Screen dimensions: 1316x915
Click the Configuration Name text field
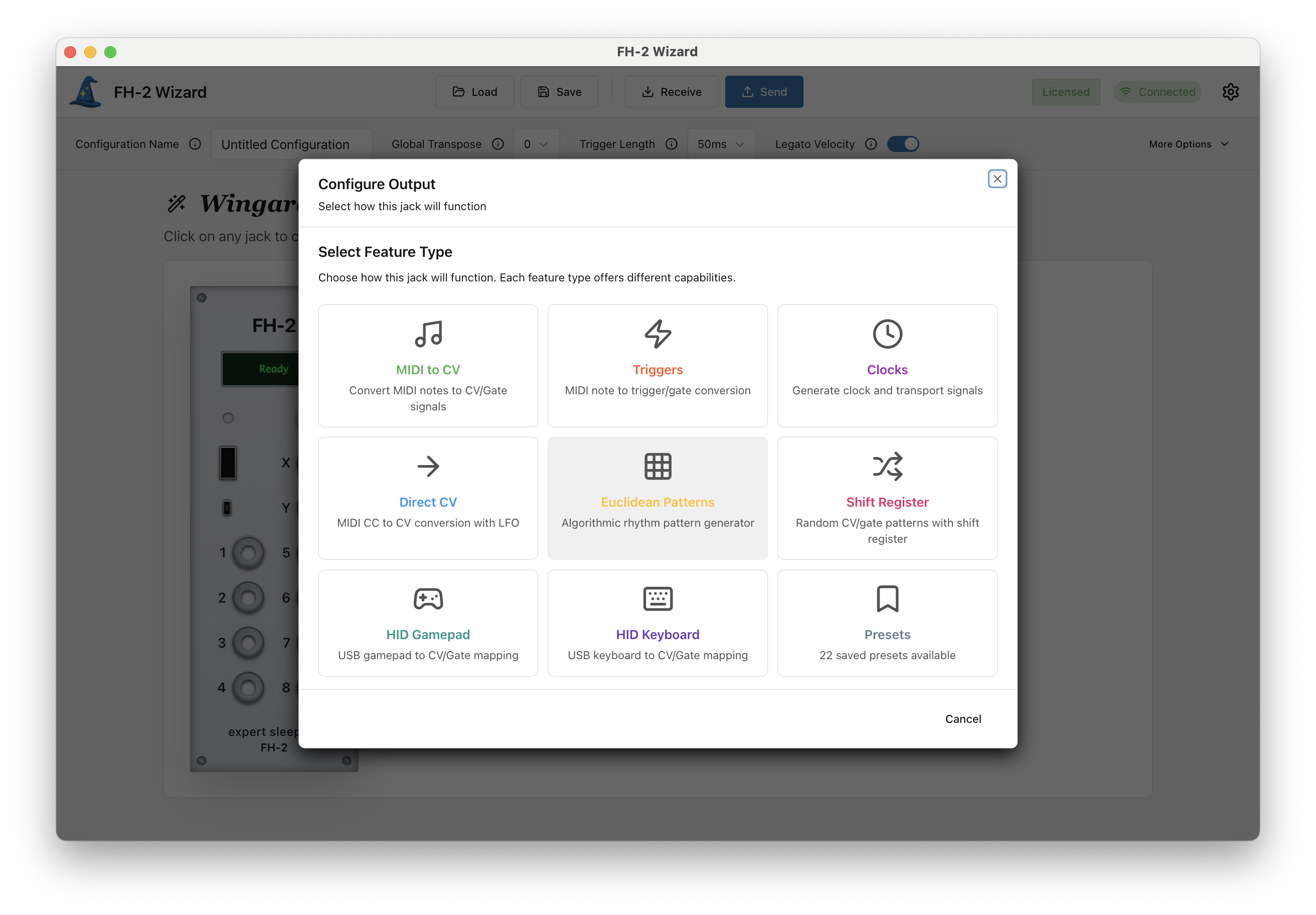coord(291,144)
